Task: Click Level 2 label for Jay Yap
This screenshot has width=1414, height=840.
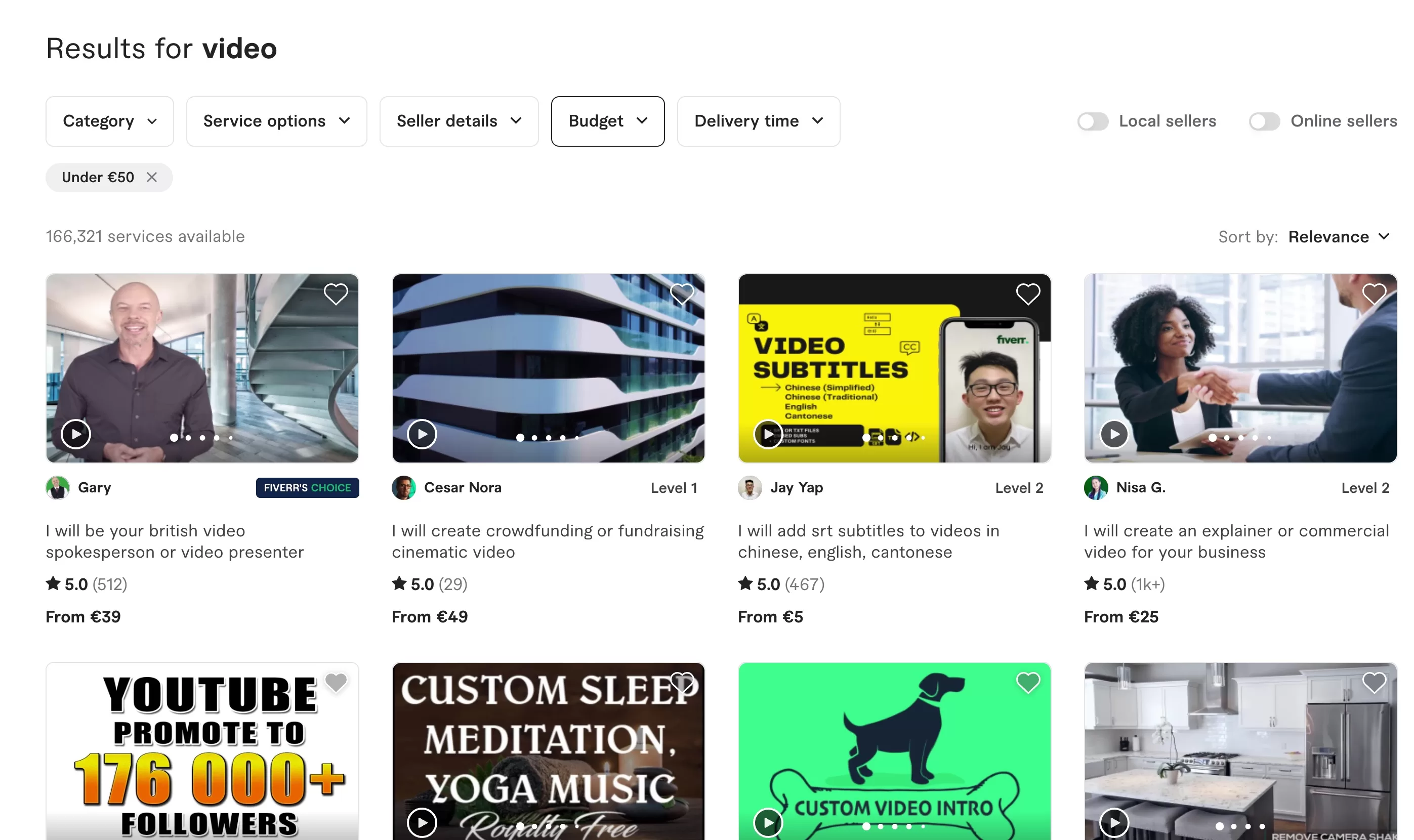Action: 1019,488
